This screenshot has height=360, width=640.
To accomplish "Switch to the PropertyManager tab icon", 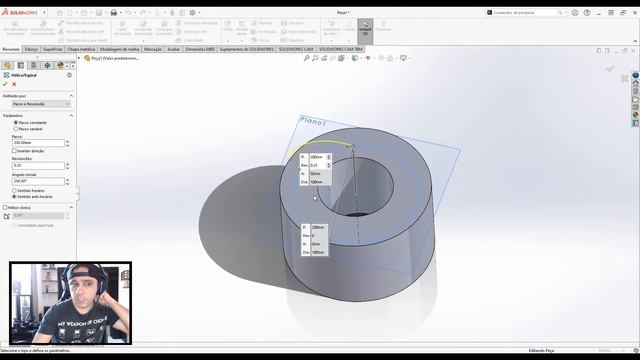I will click(x=21, y=65).
